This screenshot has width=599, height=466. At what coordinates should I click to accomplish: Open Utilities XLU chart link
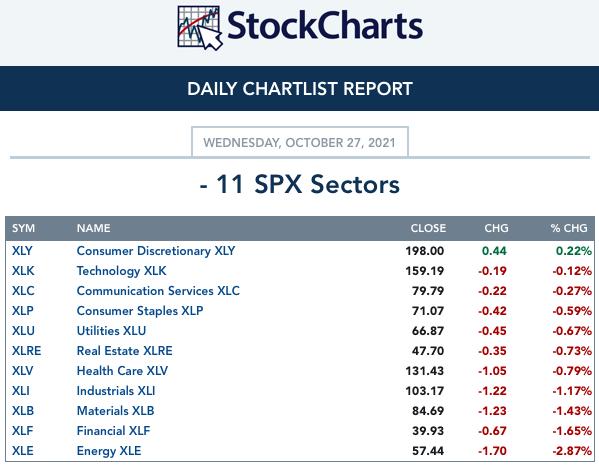pyautogui.click(x=111, y=331)
